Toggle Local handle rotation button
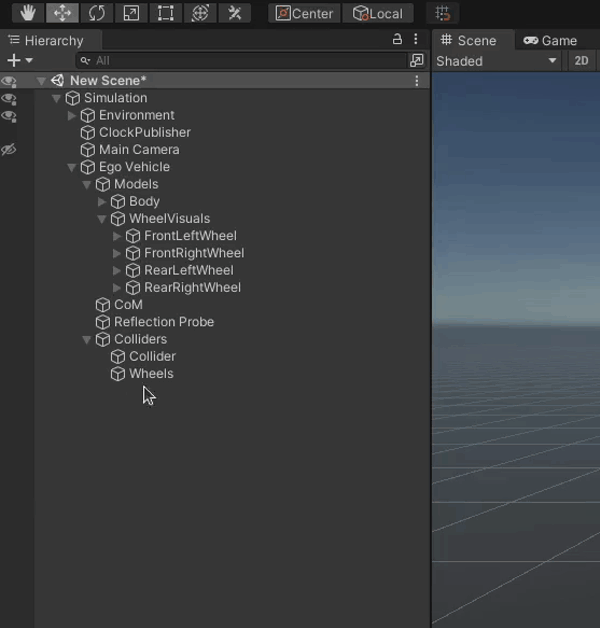 point(378,13)
